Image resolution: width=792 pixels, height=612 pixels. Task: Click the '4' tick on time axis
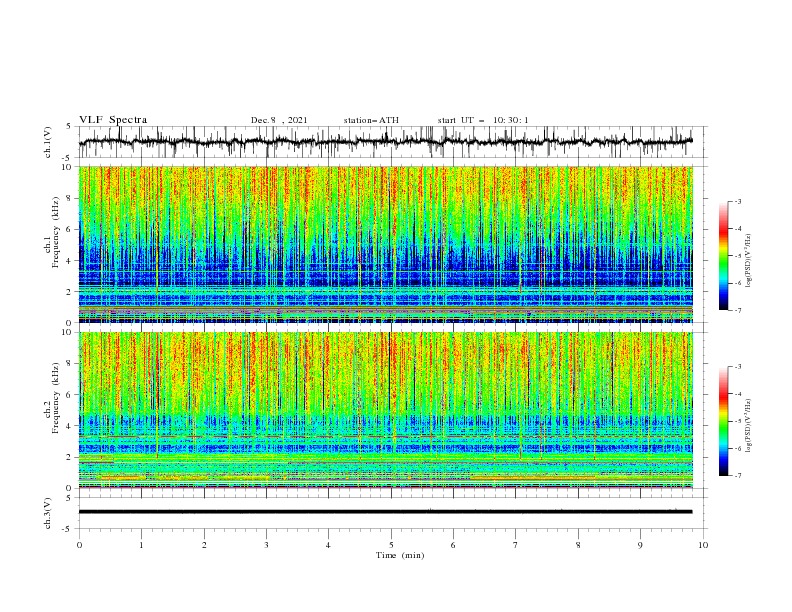coord(328,545)
